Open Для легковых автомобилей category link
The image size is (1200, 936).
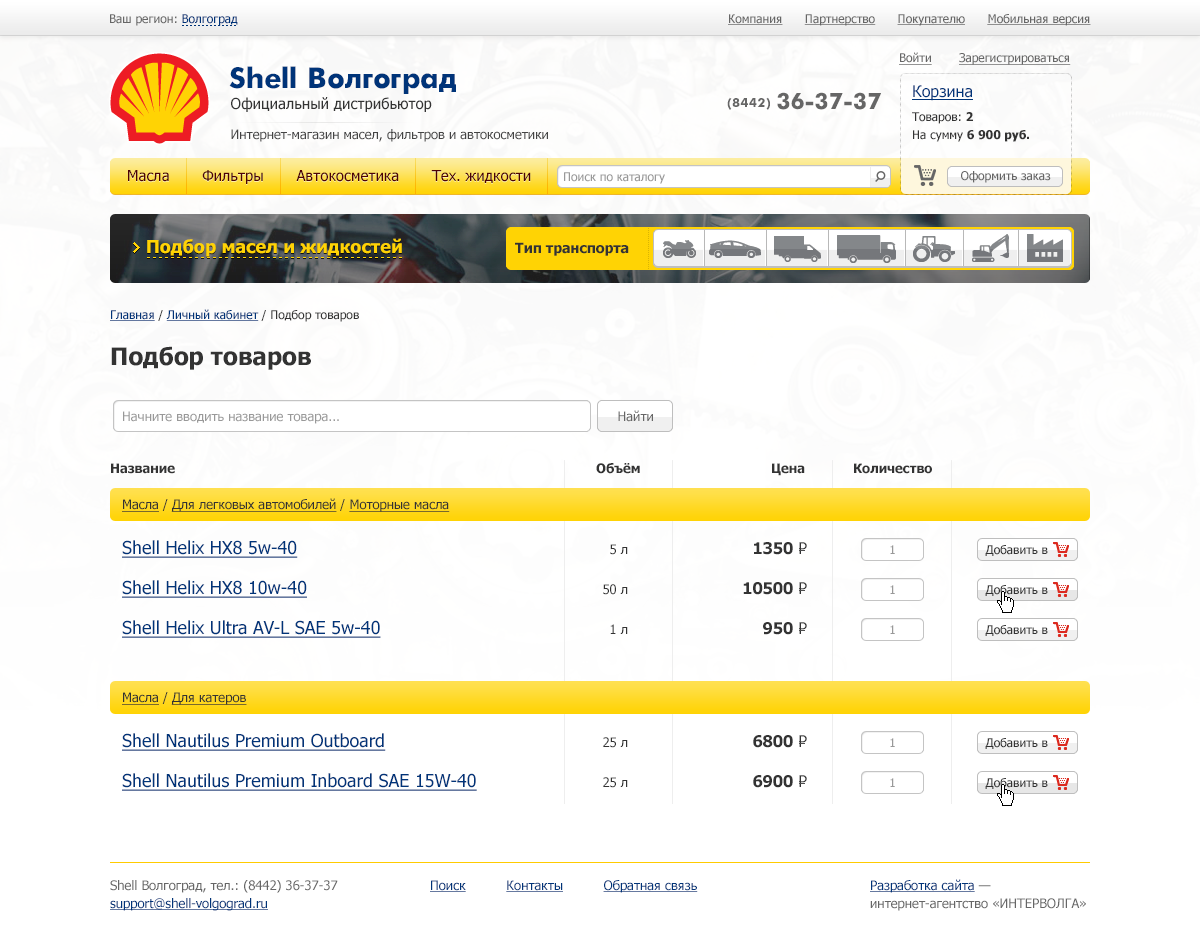[x=254, y=505]
